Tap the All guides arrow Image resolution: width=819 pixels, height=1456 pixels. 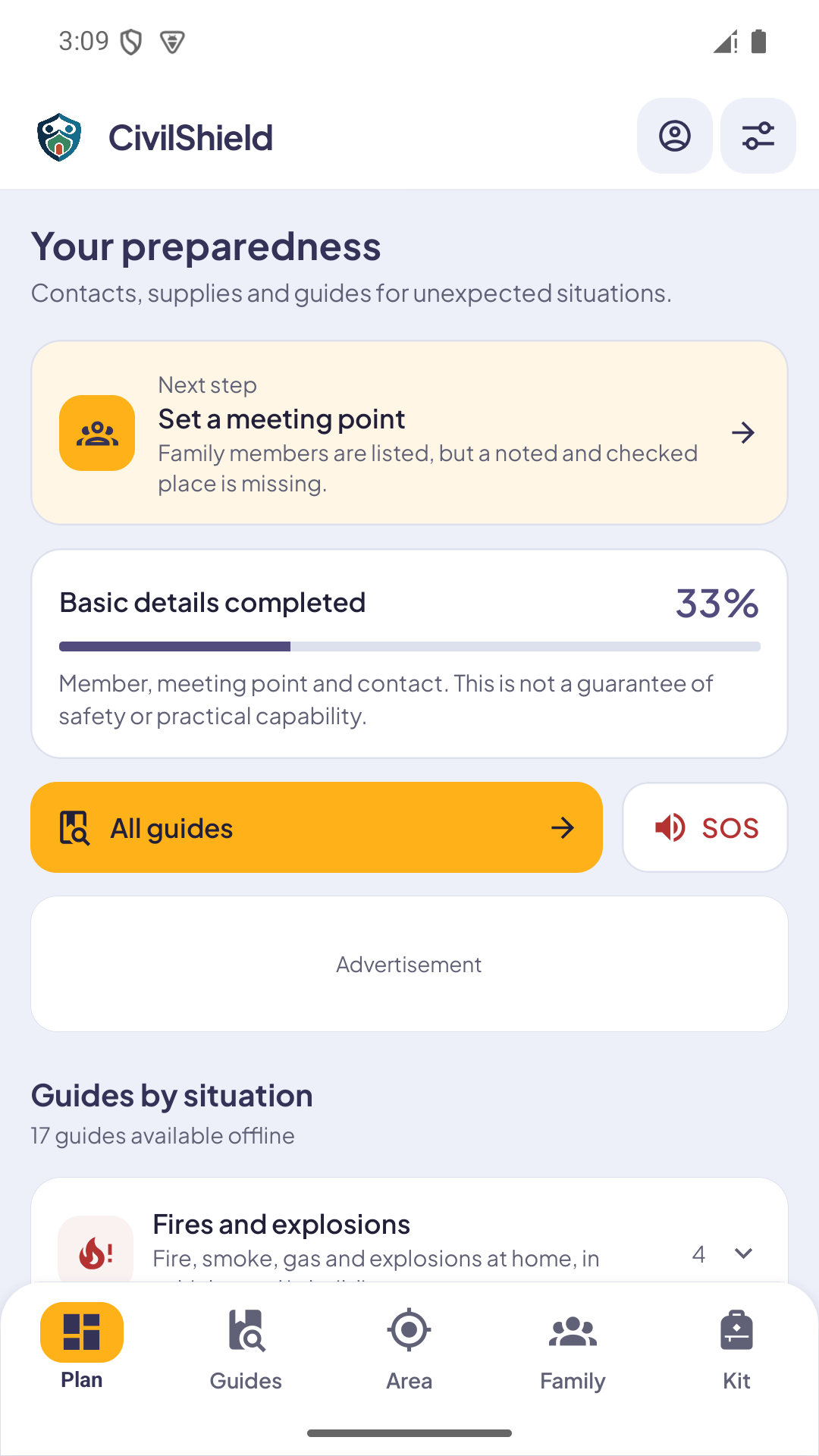563,827
